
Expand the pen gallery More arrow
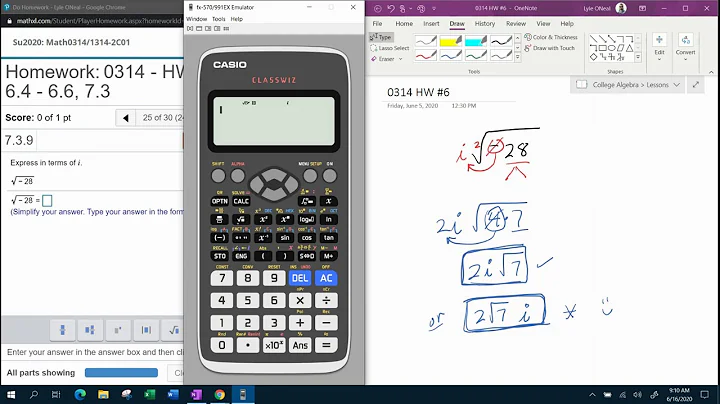pyautogui.click(x=518, y=57)
